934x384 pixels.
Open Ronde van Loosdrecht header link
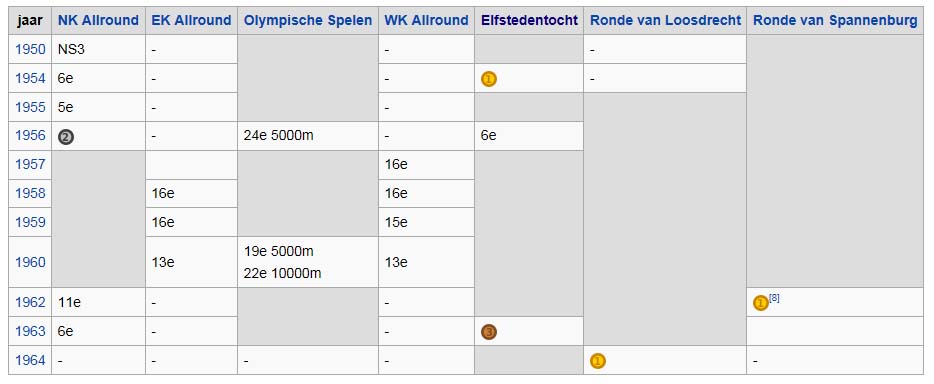tap(665, 20)
